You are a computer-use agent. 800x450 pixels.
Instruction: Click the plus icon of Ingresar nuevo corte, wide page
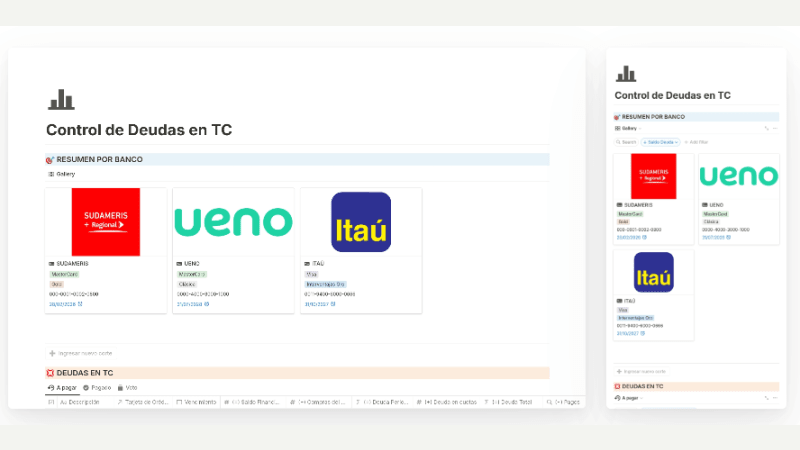[52, 353]
